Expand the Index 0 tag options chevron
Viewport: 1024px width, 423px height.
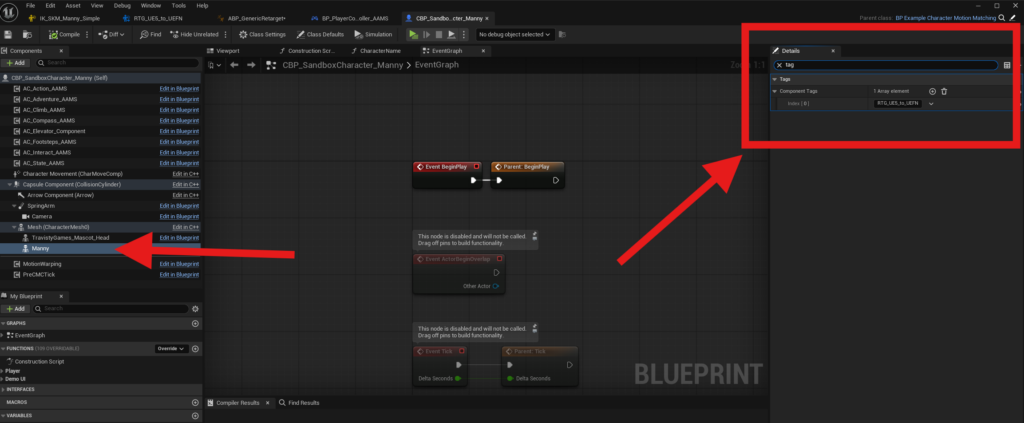click(x=931, y=103)
